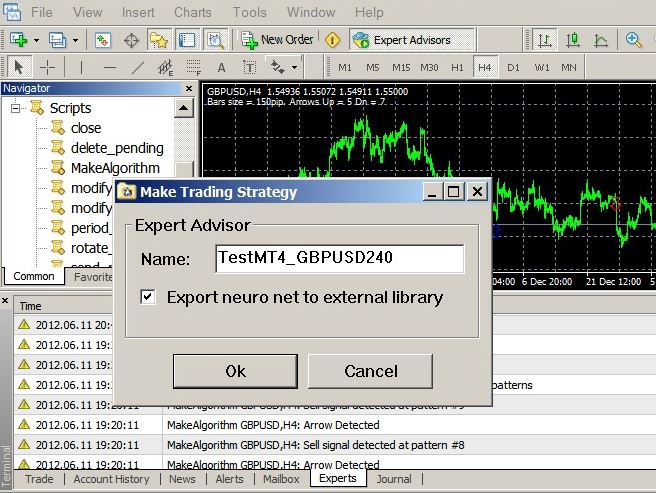
Task: Open the New Chart toolbar icon
Action: pyautogui.click(x=18, y=40)
